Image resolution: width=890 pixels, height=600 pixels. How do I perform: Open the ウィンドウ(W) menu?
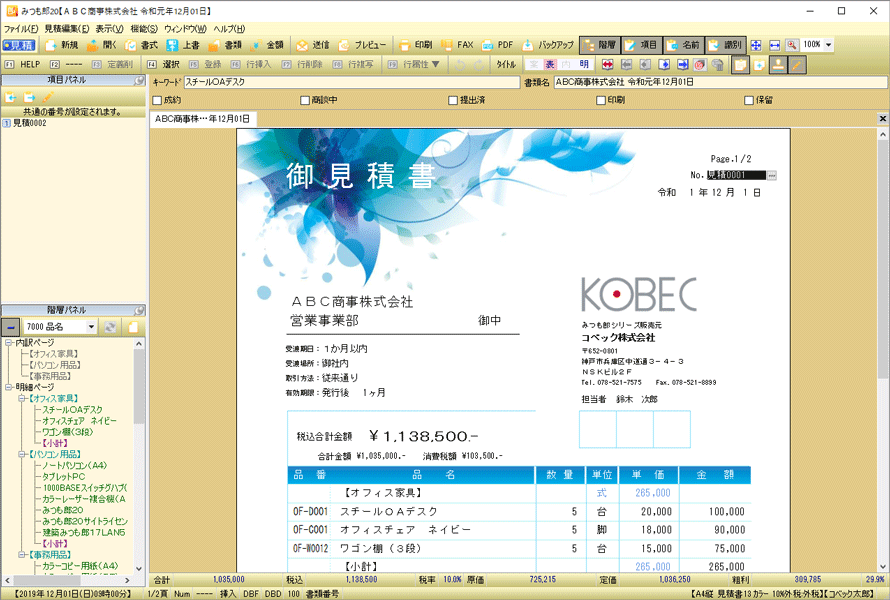[185, 29]
